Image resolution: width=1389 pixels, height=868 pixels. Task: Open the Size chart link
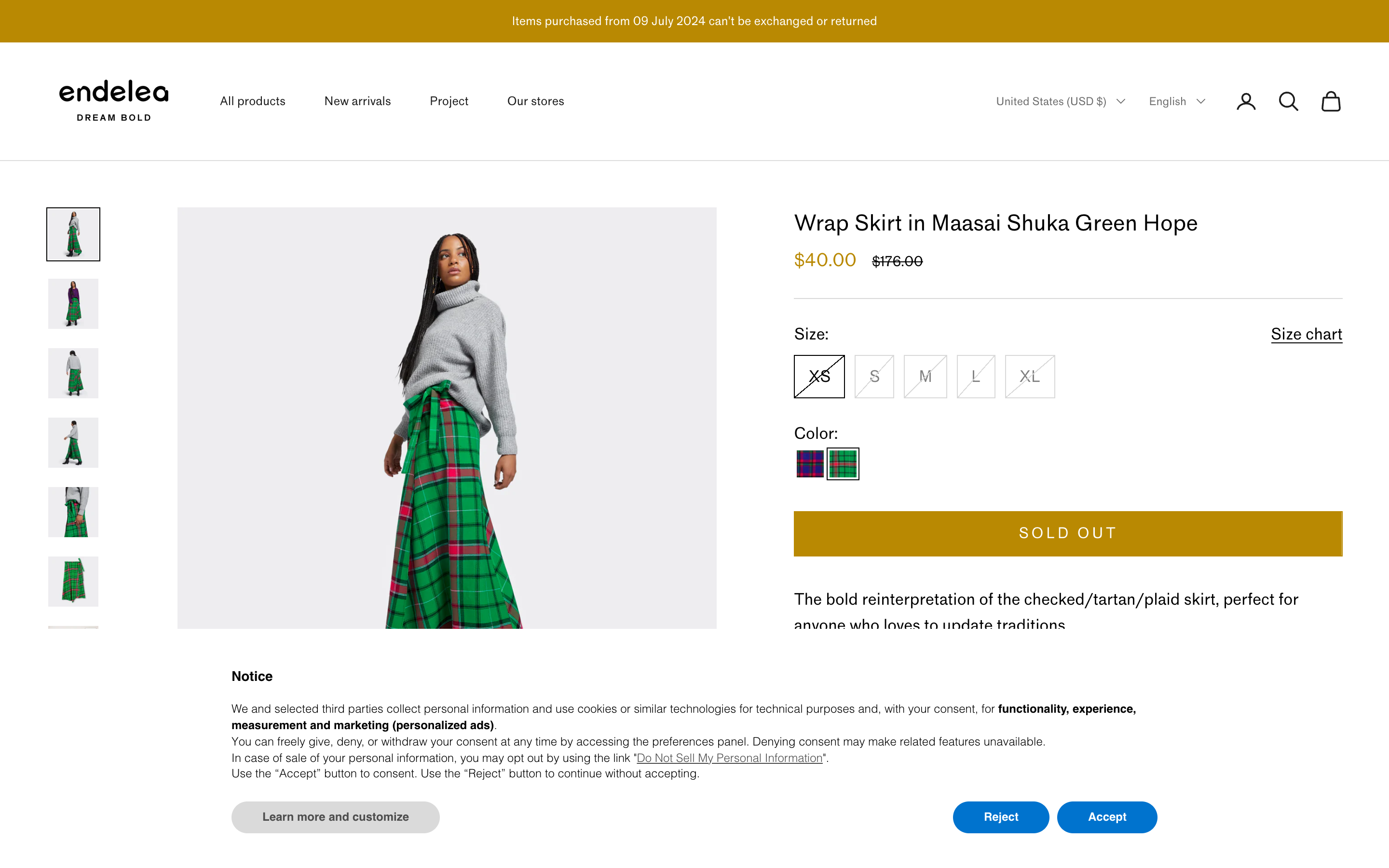click(x=1307, y=334)
